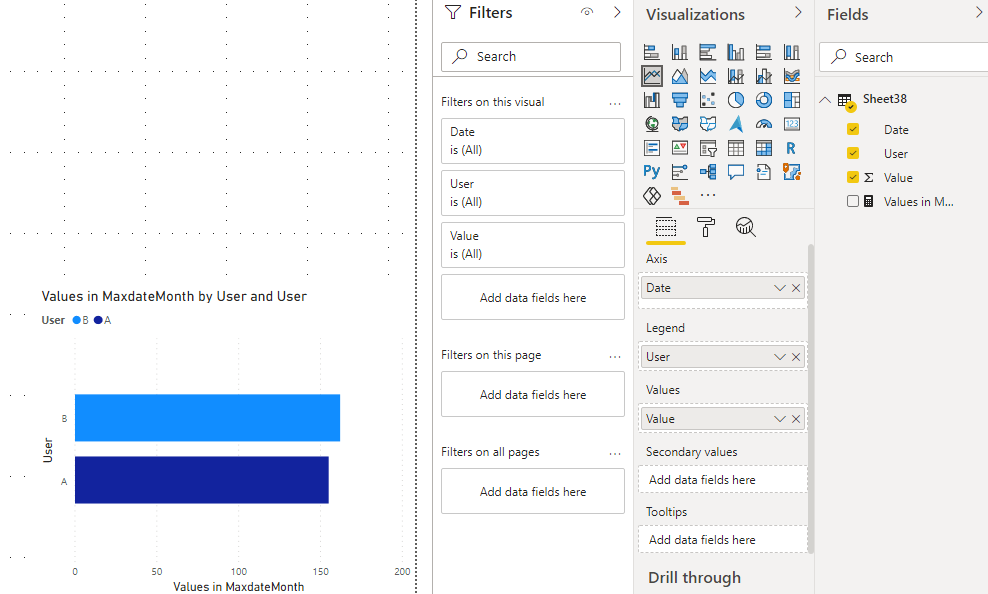
Task: Open dropdown for Date in Axis well
Action: pyautogui.click(x=779, y=288)
